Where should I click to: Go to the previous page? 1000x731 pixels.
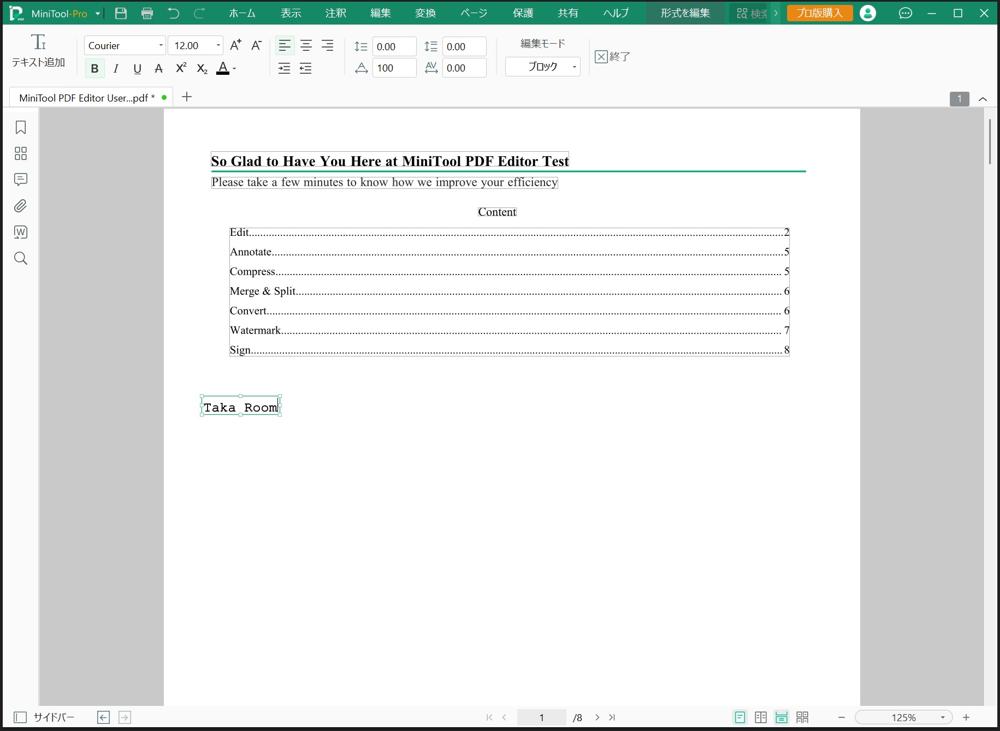pyautogui.click(x=504, y=718)
